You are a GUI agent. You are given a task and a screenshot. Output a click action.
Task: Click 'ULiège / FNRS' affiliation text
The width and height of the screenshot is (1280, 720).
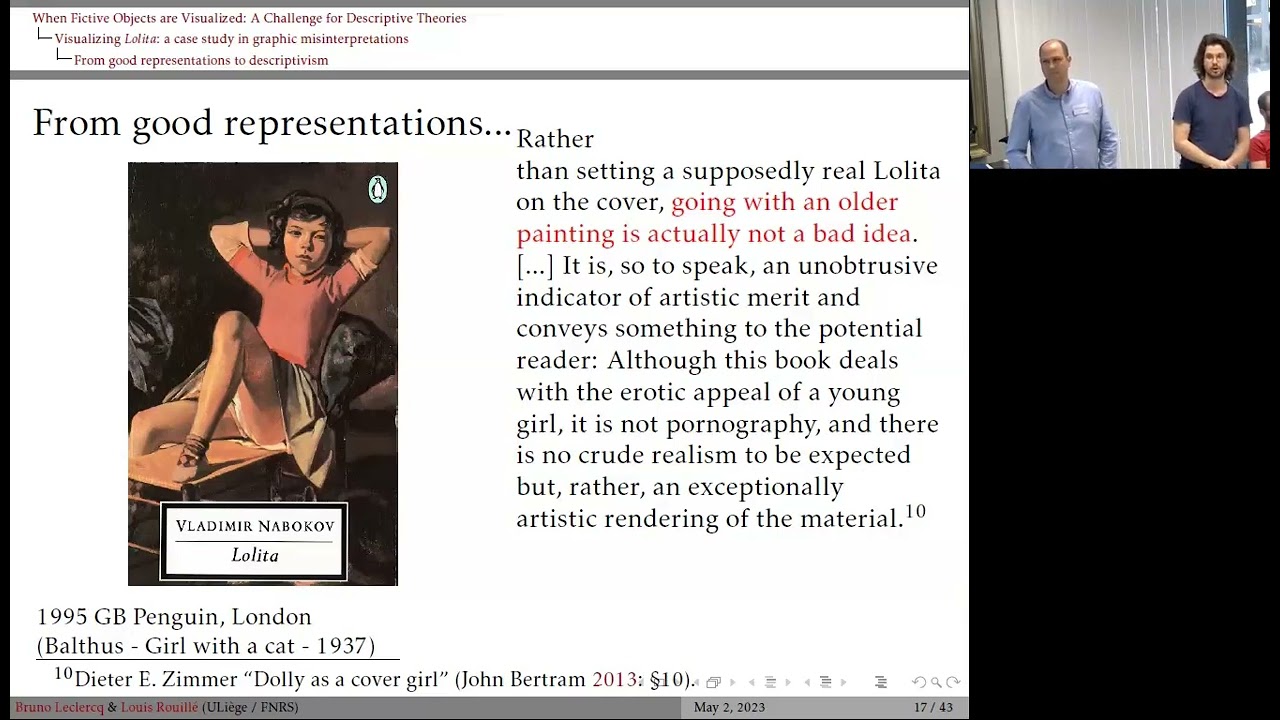coord(250,707)
